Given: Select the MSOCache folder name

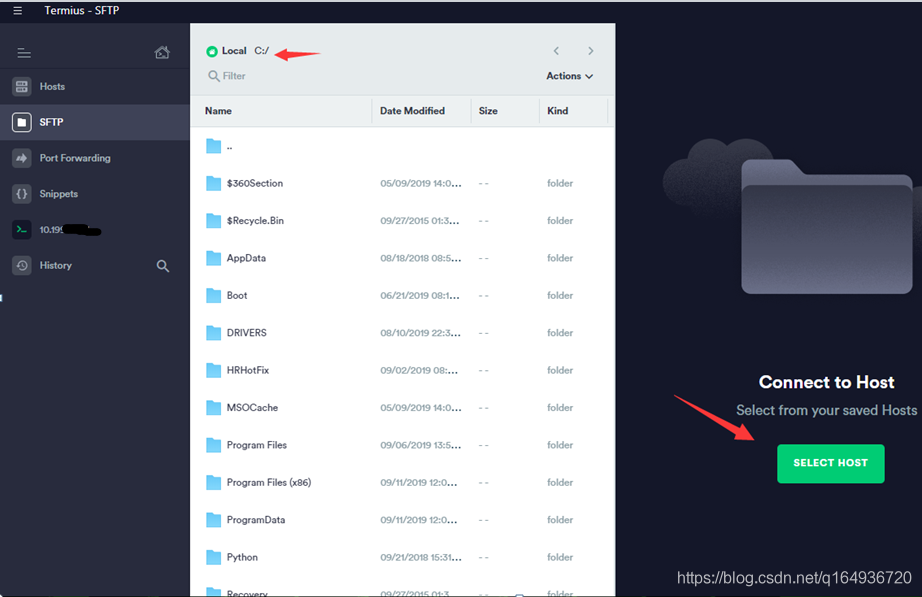Looking at the screenshot, I should [x=252, y=408].
